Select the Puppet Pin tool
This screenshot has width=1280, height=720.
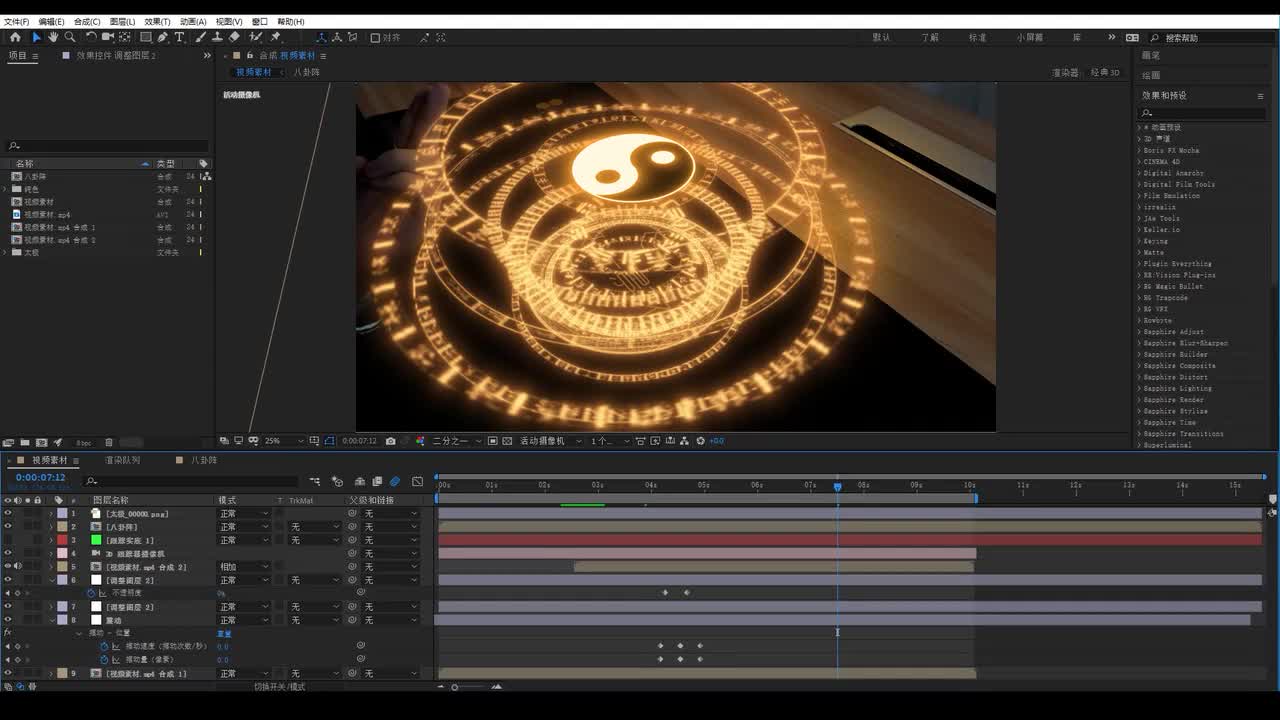coord(276,37)
